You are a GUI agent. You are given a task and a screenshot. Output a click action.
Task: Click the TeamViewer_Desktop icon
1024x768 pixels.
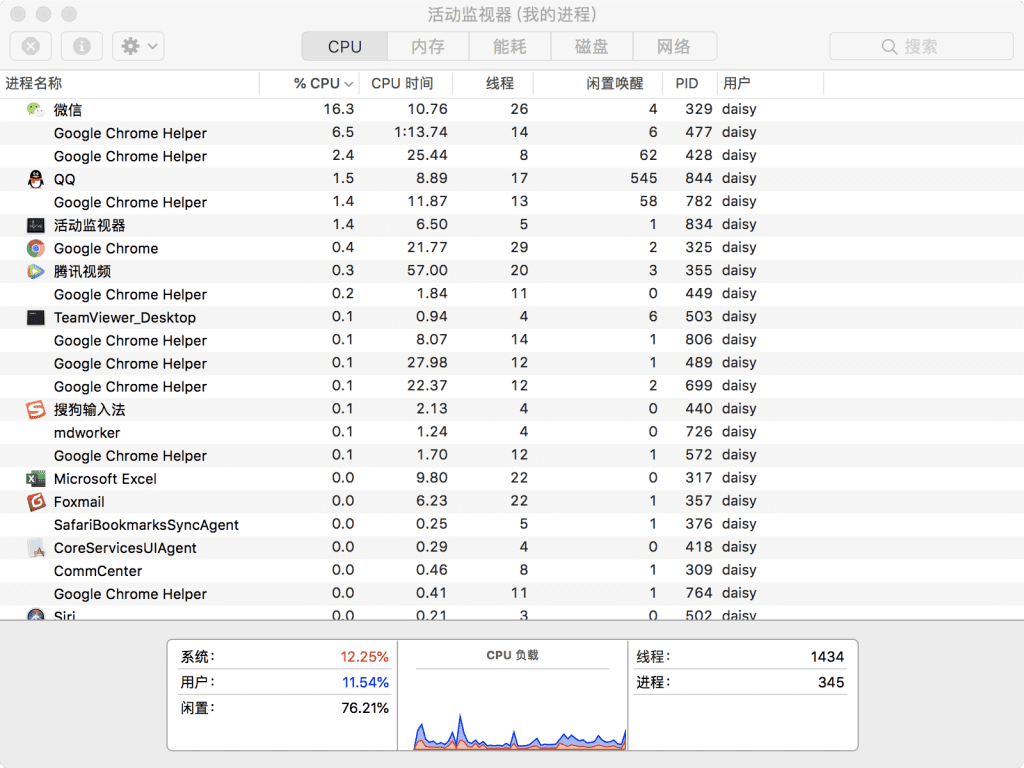click(x=36, y=317)
